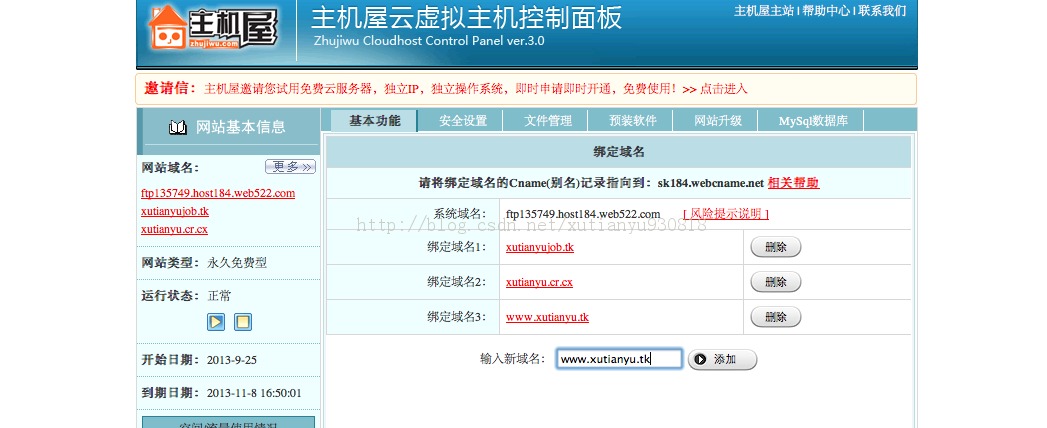The height and width of the screenshot is (428, 1047).
Task: Open the 更多 button next to 网站域名
Action: [290, 167]
